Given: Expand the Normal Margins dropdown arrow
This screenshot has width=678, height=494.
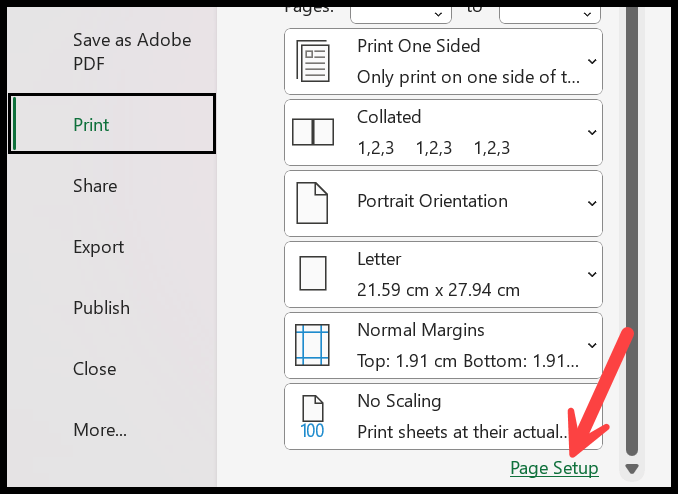Looking at the screenshot, I should point(592,345).
